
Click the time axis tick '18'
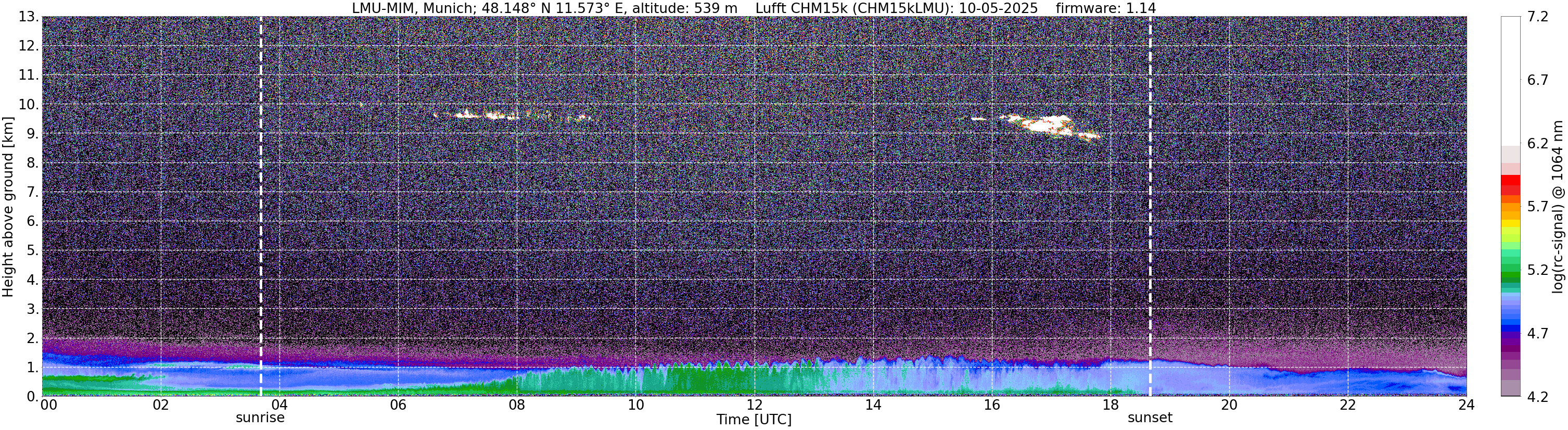pyautogui.click(x=1110, y=405)
